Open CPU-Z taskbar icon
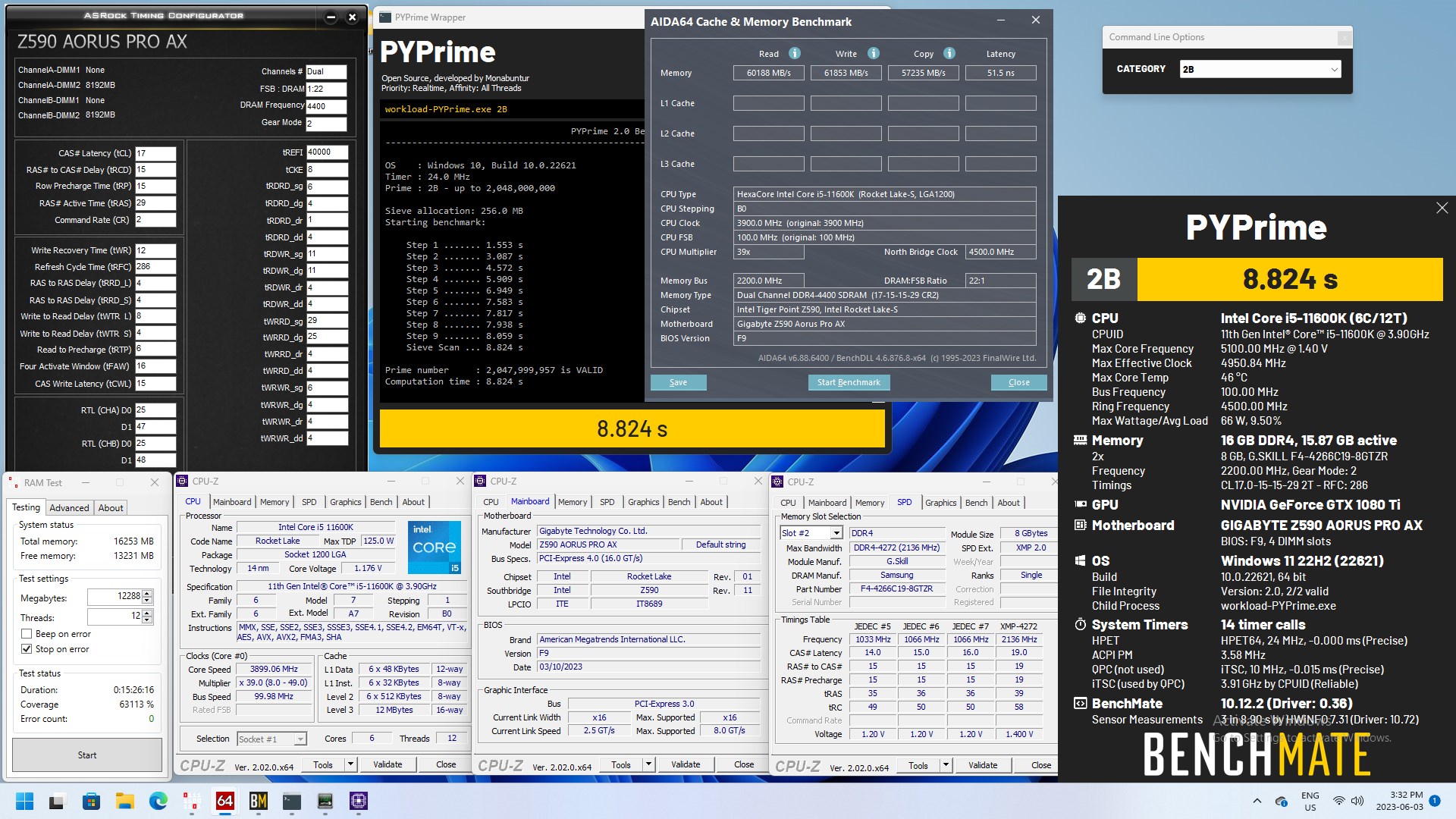 click(358, 801)
